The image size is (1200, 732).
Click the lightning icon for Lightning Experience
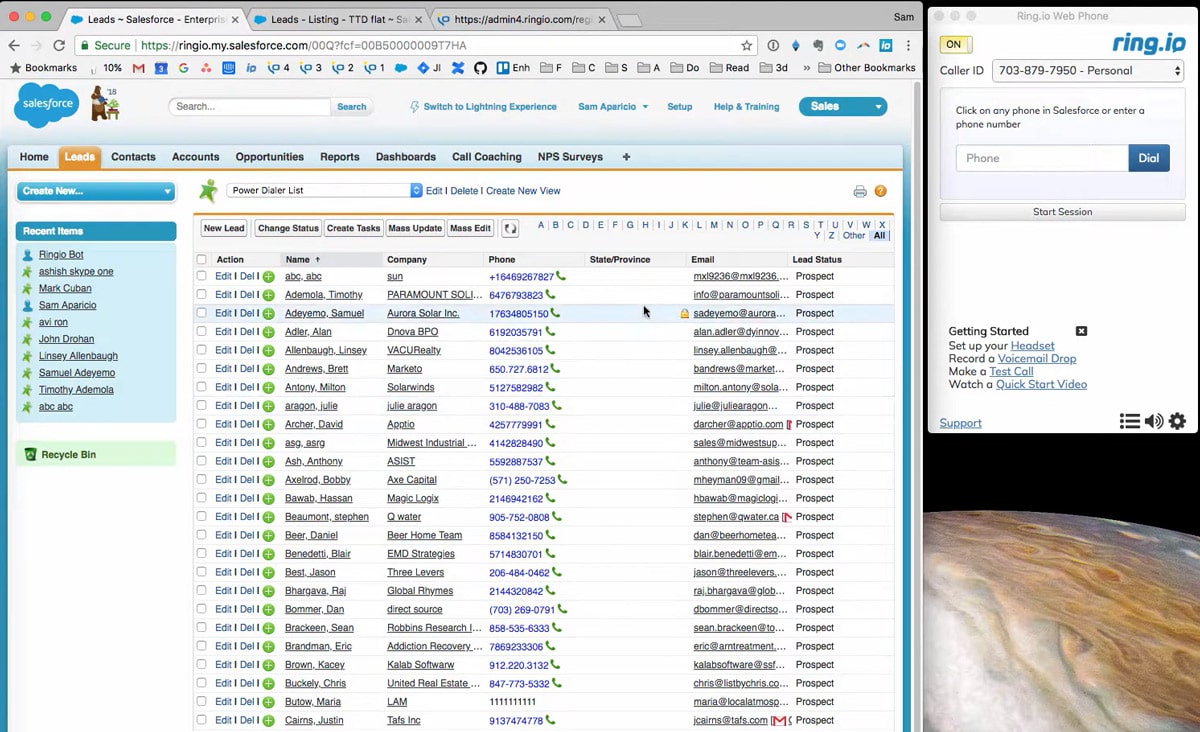coord(415,107)
